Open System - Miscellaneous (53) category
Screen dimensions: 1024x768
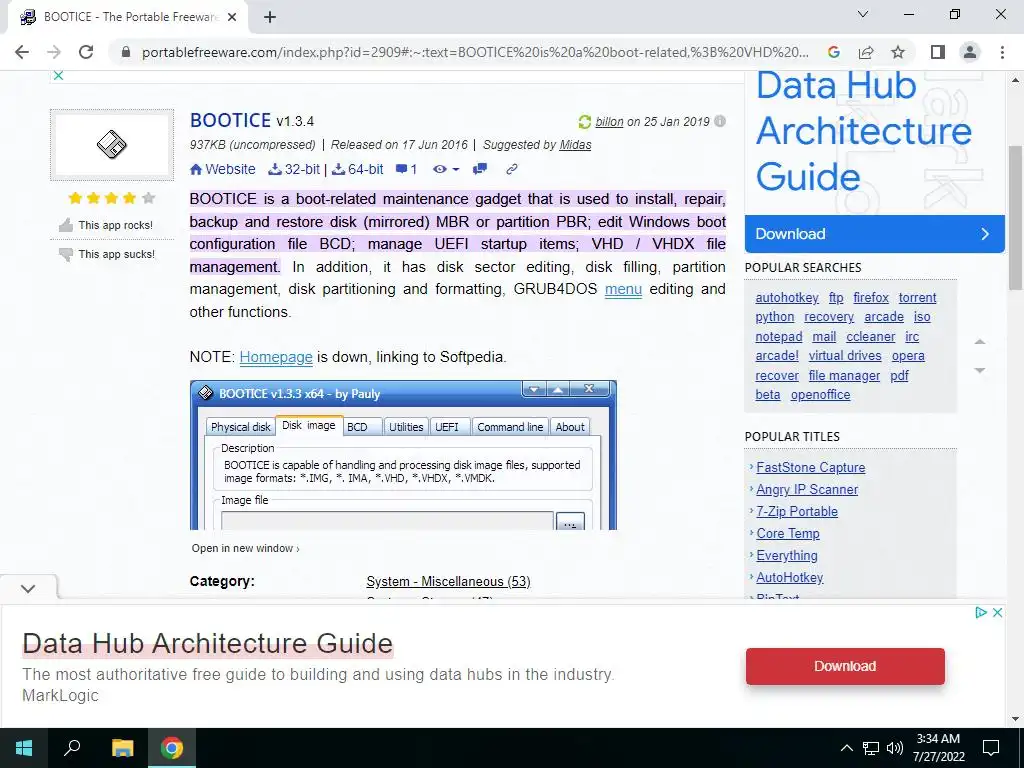pos(448,581)
